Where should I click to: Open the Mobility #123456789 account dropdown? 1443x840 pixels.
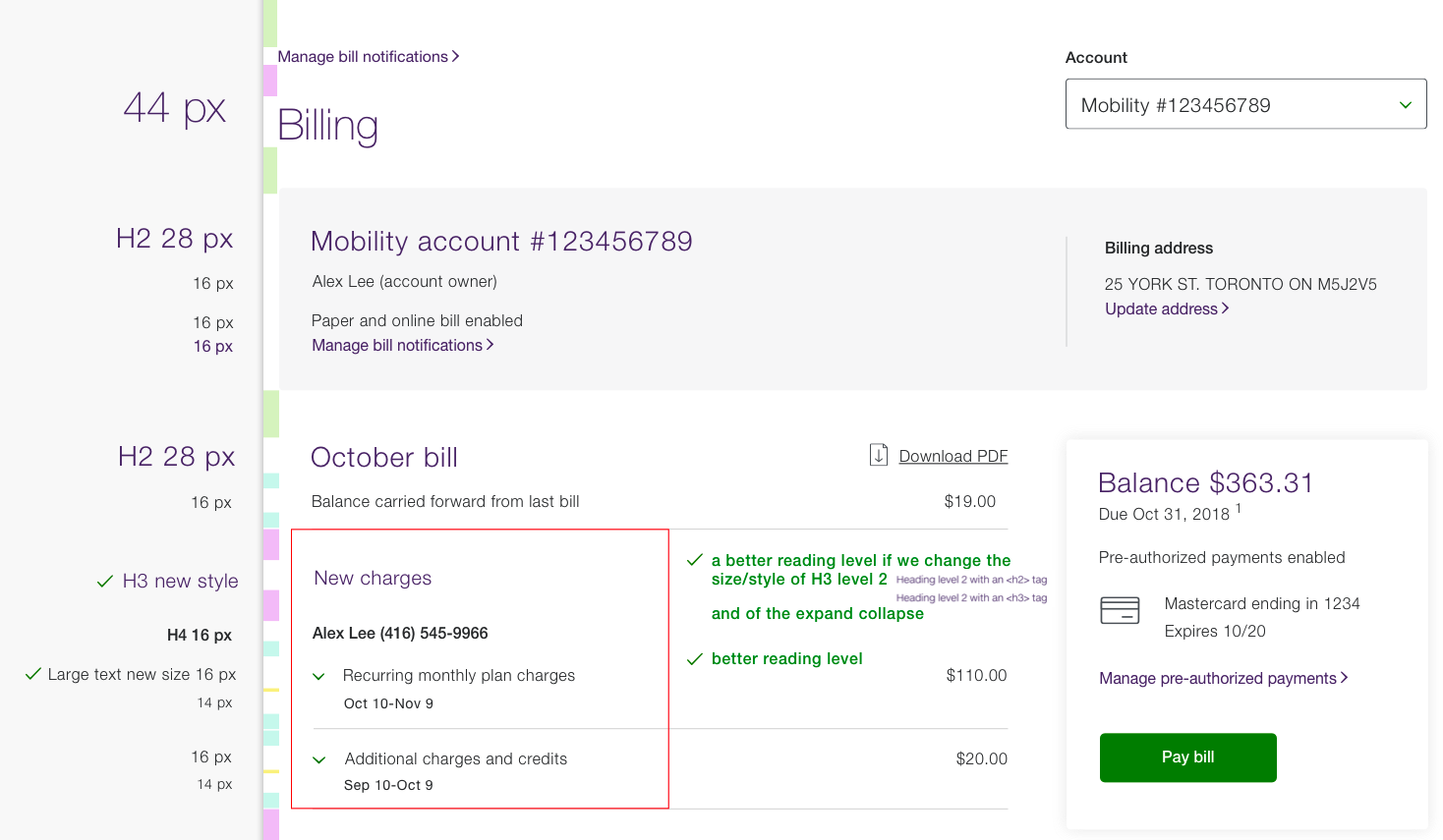(x=1245, y=104)
